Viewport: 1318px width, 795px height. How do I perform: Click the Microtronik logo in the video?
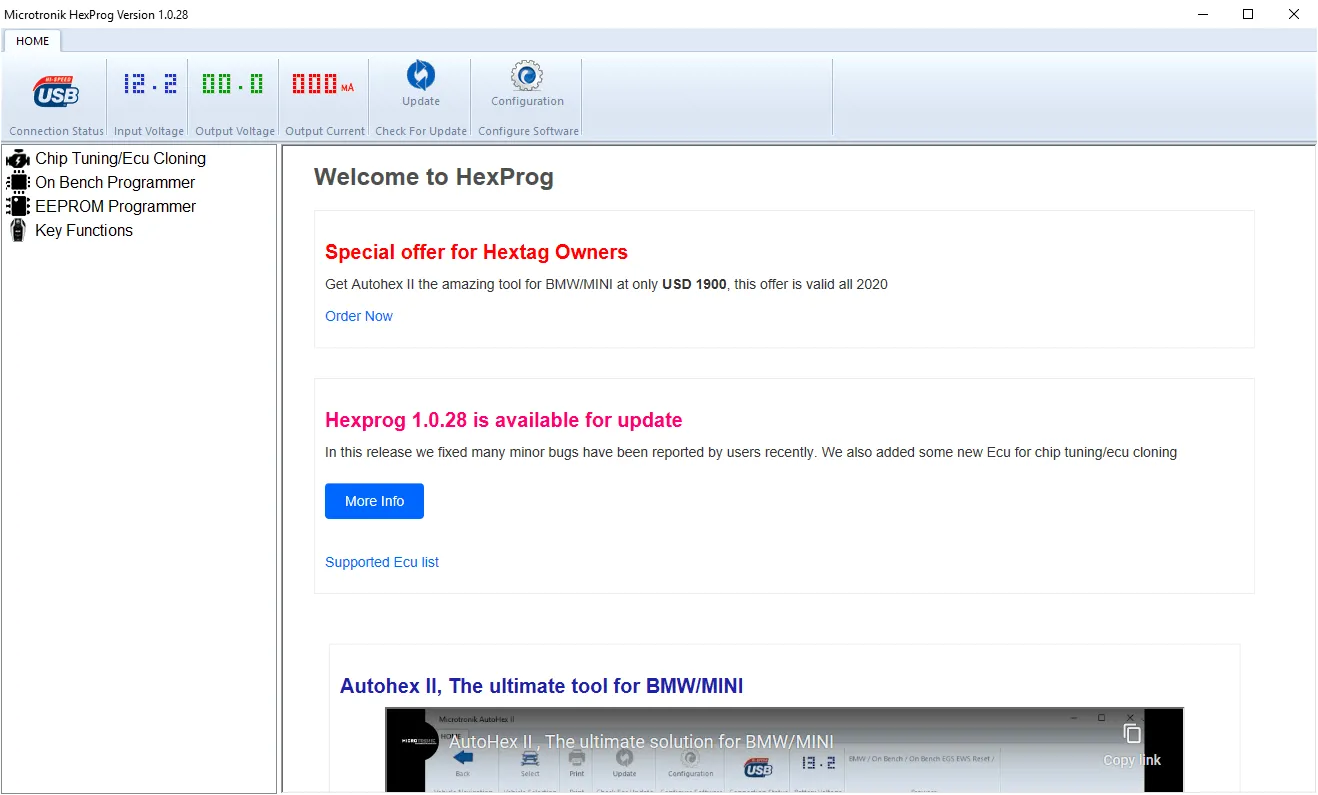[418, 741]
